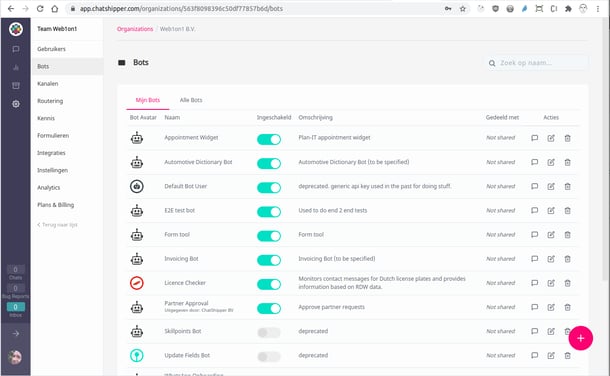The height and width of the screenshot is (376, 610).
Task: Open chat icon for Partner Approval row
Action: (x=535, y=307)
